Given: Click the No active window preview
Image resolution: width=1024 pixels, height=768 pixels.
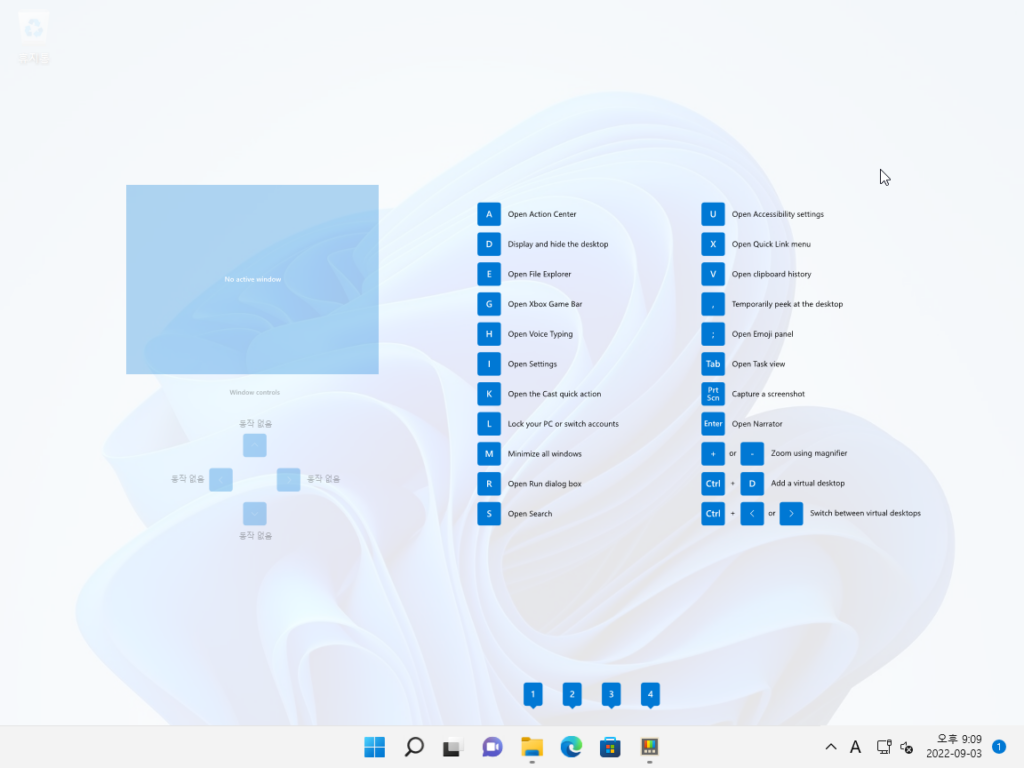Looking at the screenshot, I should (252, 279).
